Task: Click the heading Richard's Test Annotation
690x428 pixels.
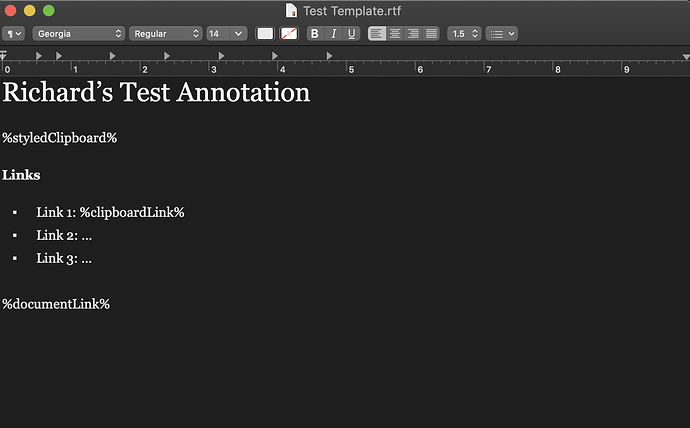Action: (x=156, y=92)
